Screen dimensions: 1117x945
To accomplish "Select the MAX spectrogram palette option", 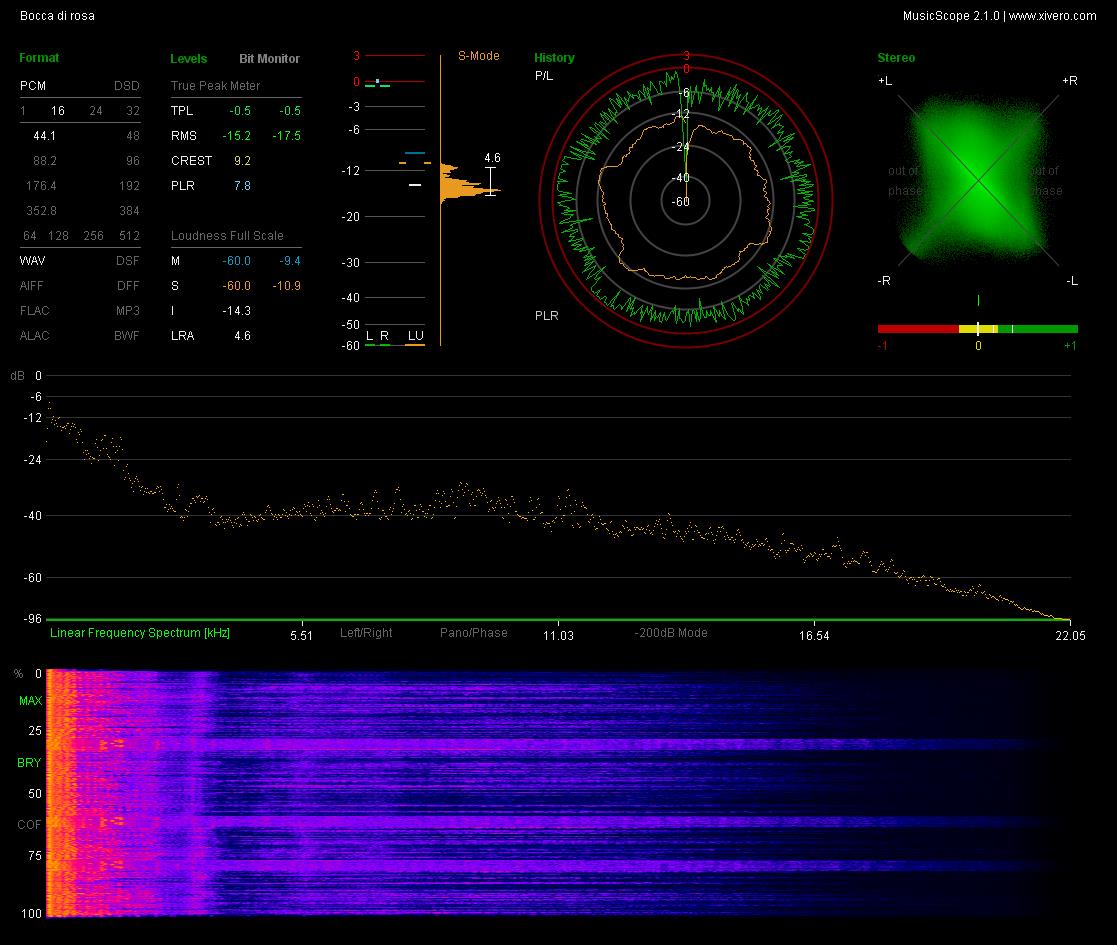I will point(30,701).
